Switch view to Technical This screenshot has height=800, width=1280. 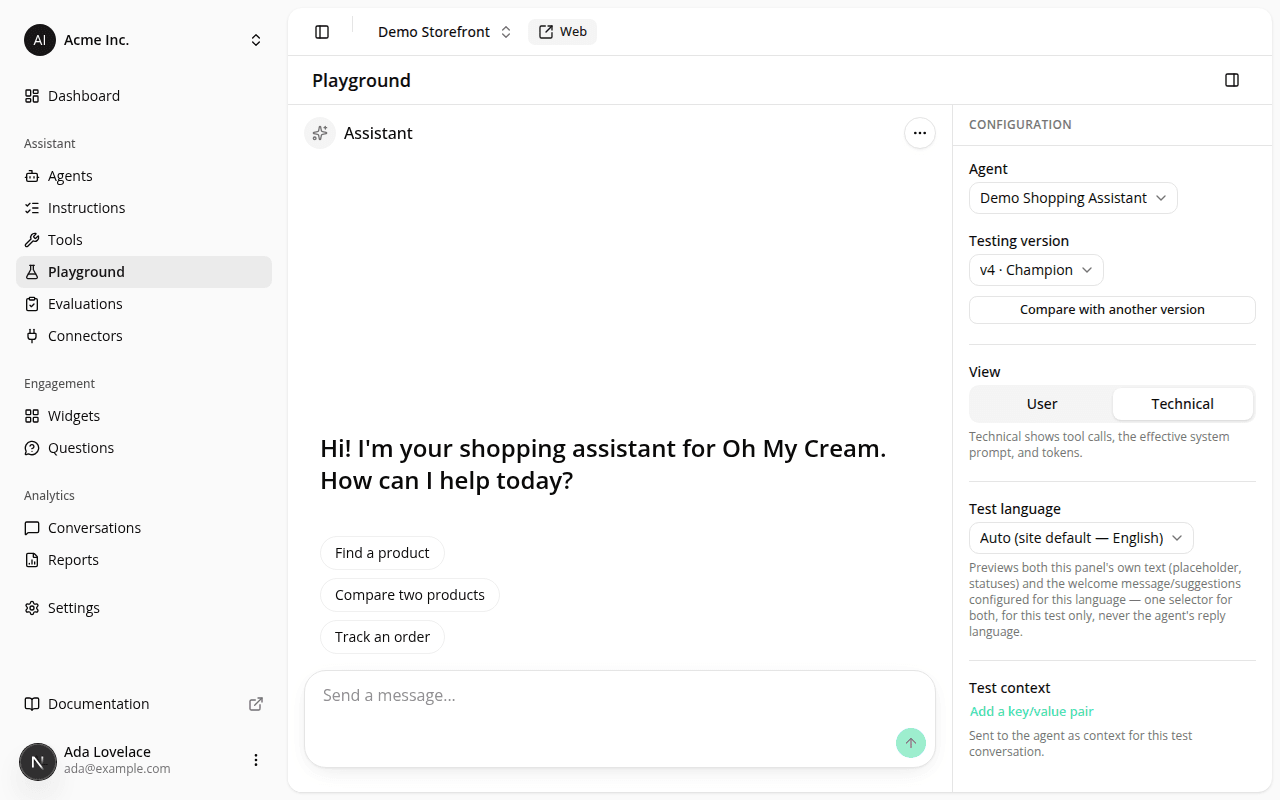pyautogui.click(x=1183, y=404)
